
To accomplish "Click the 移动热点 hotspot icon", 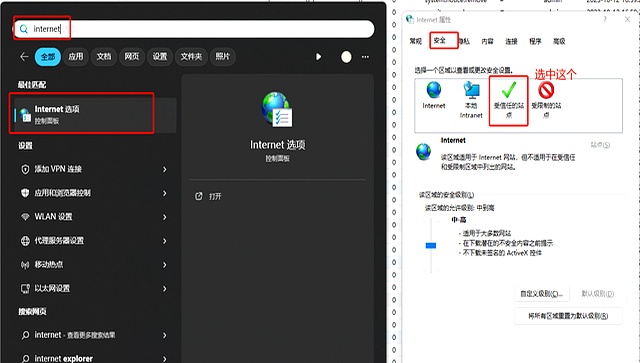I will tap(25, 265).
